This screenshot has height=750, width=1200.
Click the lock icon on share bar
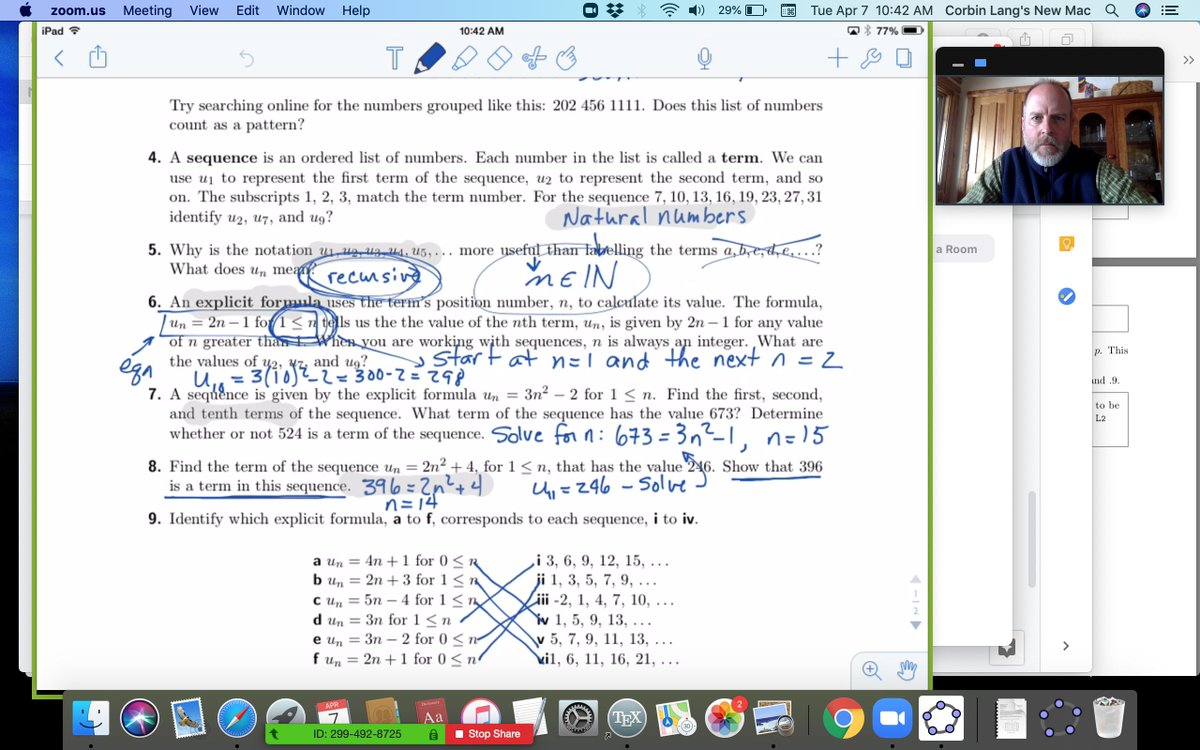click(x=433, y=734)
